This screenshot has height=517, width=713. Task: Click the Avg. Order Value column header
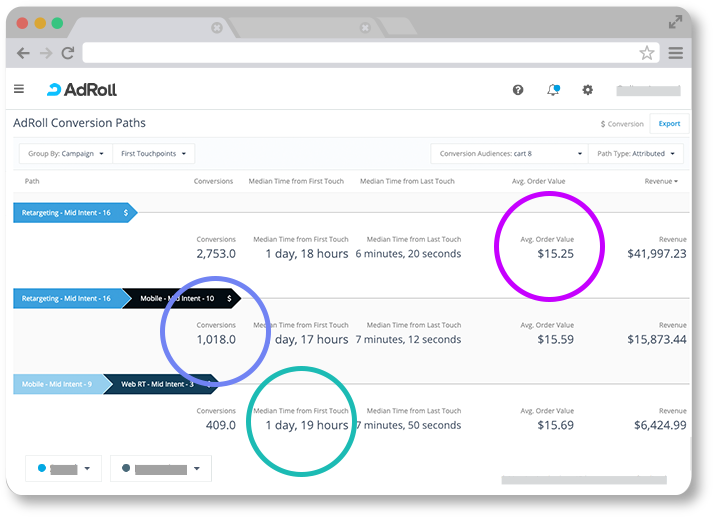pyautogui.click(x=538, y=181)
